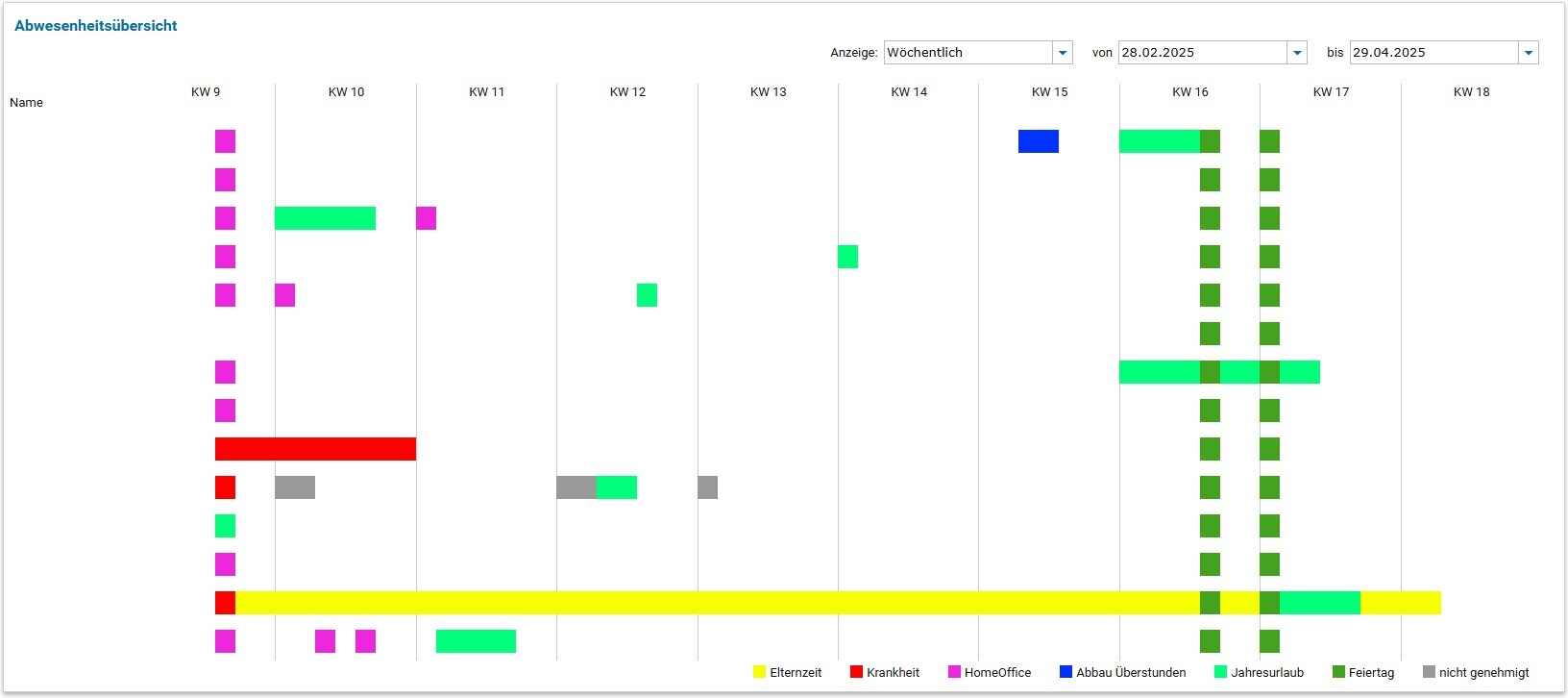The image size is (1568, 698).
Task: Click the Jahresurlaub legend swatch
Action: pos(1221,672)
